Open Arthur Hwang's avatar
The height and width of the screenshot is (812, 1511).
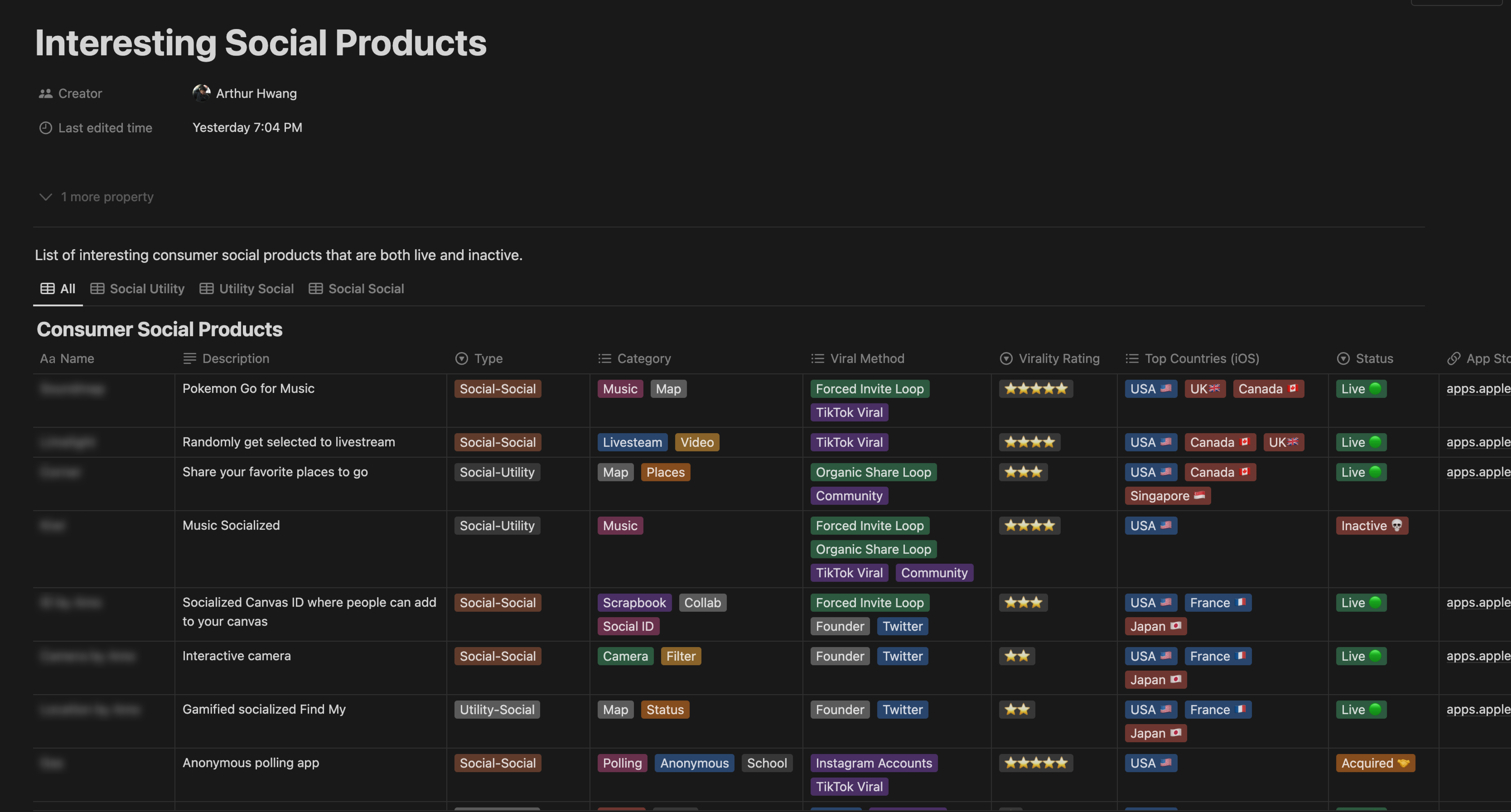[x=201, y=93]
